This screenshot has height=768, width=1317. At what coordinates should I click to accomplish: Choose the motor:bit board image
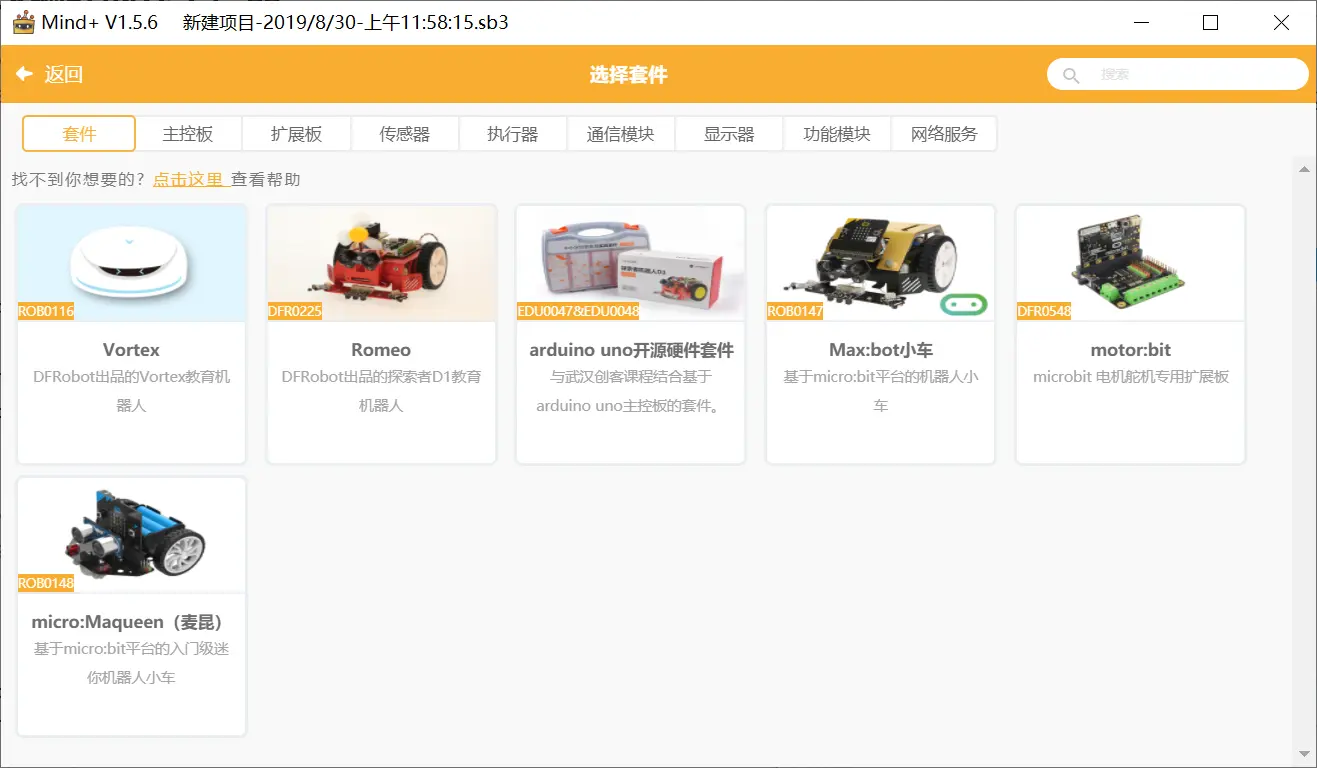[x=1130, y=263]
